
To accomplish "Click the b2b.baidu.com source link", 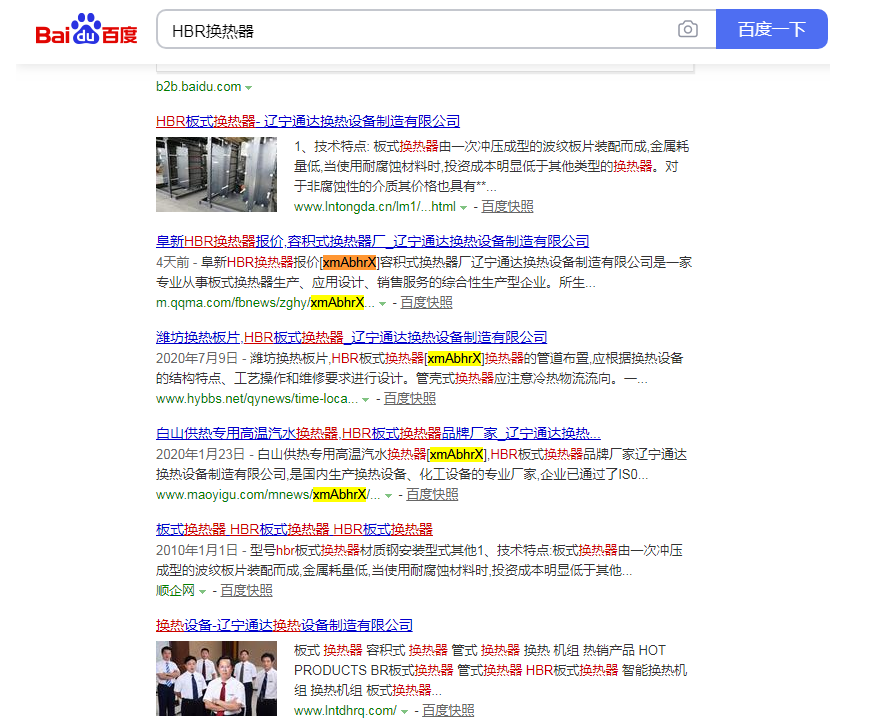I will coord(199,87).
